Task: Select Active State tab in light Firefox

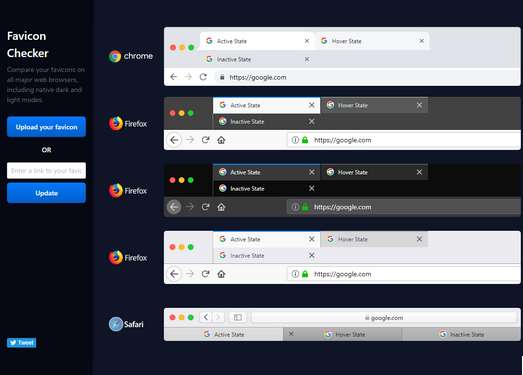Action: click(x=266, y=239)
